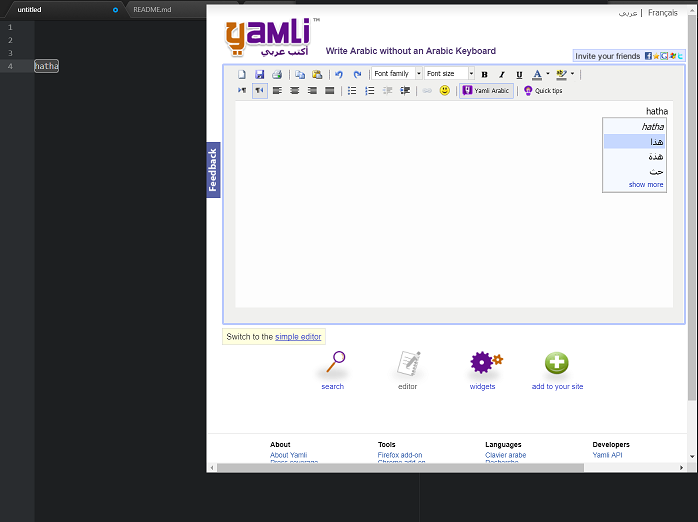Click the star favorites share icon
The width and height of the screenshot is (698, 522).
click(656, 56)
